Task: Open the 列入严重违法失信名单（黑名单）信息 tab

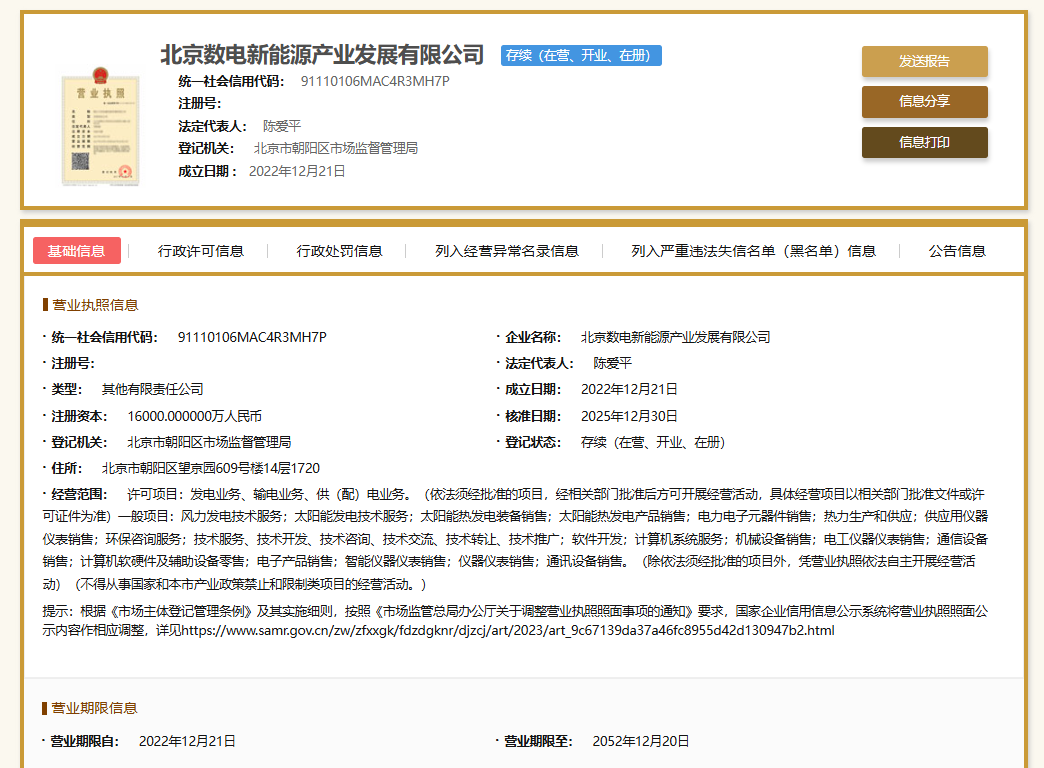Action: [x=753, y=251]
